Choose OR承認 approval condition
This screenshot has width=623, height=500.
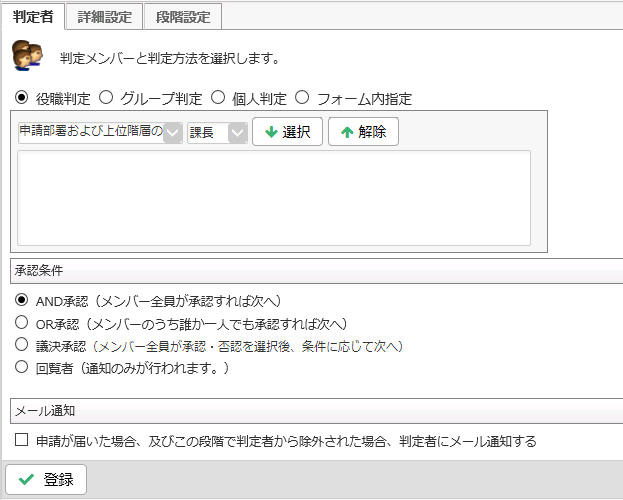coord(21,322)
